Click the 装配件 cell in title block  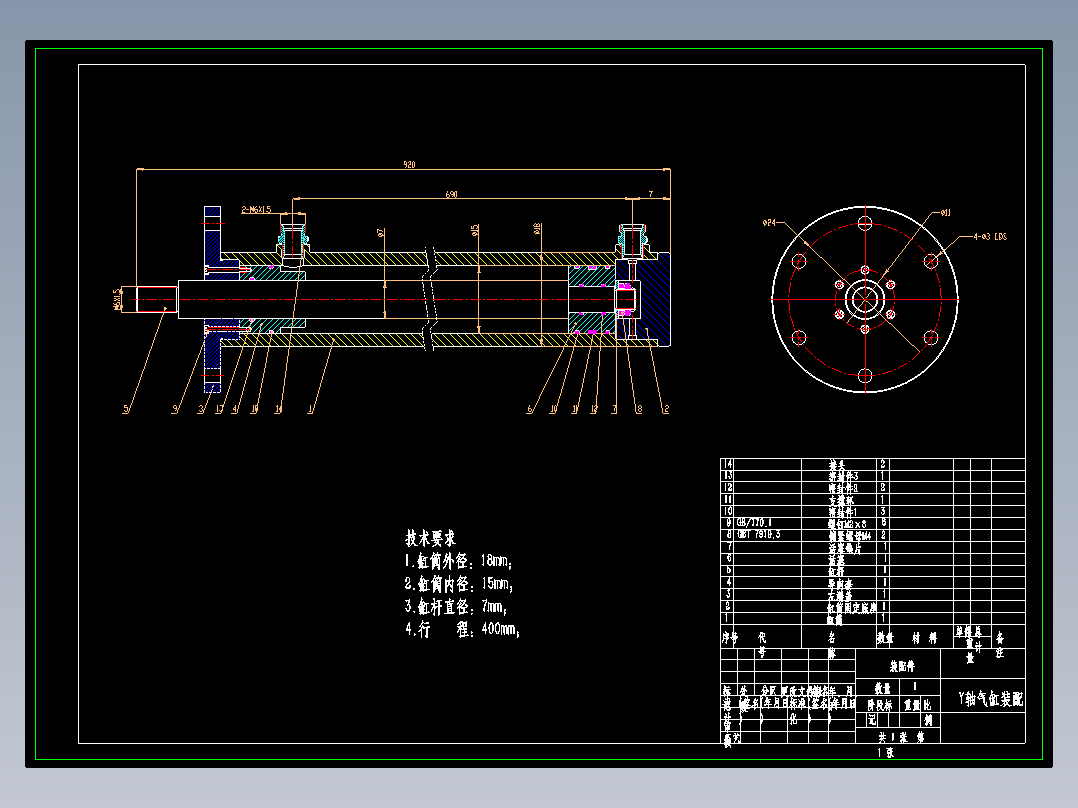point(902,666)
